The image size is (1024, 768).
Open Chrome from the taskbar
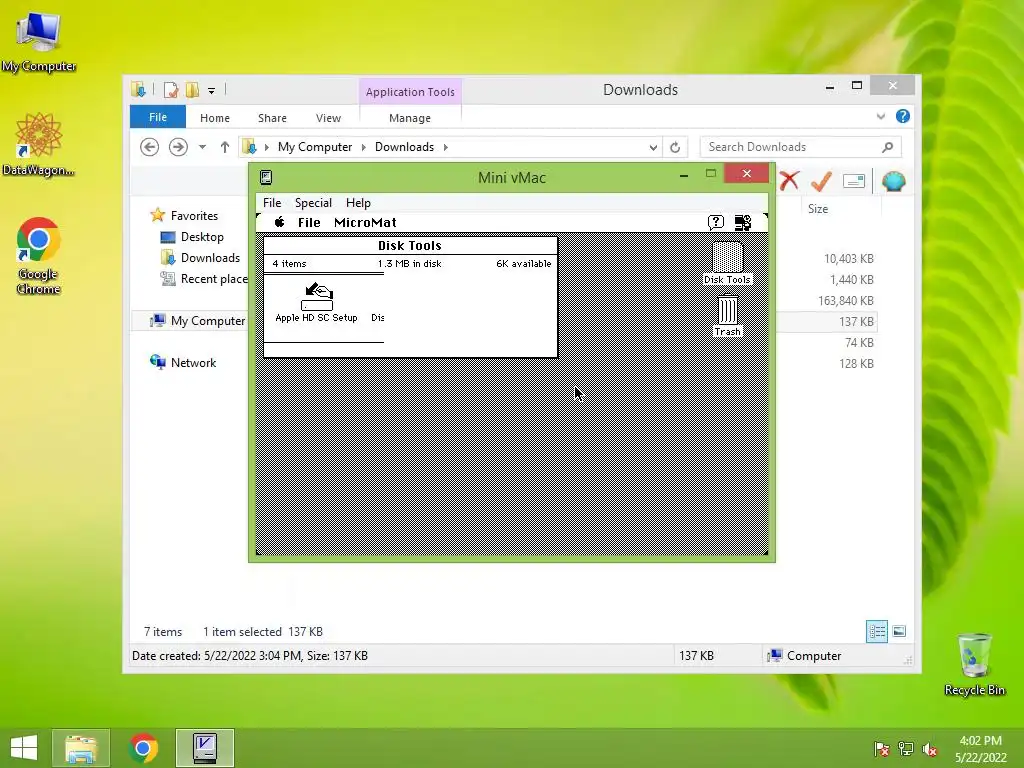[x=143, y=748]
